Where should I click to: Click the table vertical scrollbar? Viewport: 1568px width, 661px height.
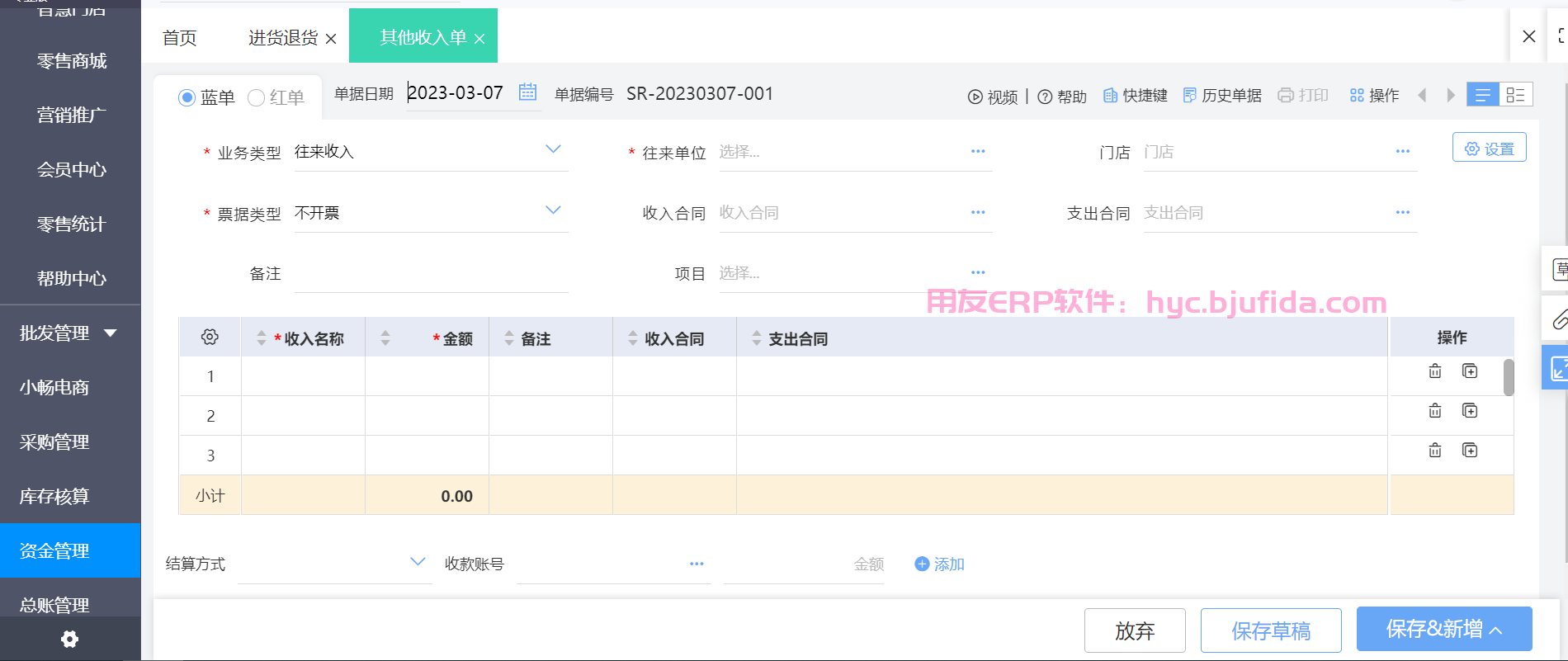[x=1509, y=377]
